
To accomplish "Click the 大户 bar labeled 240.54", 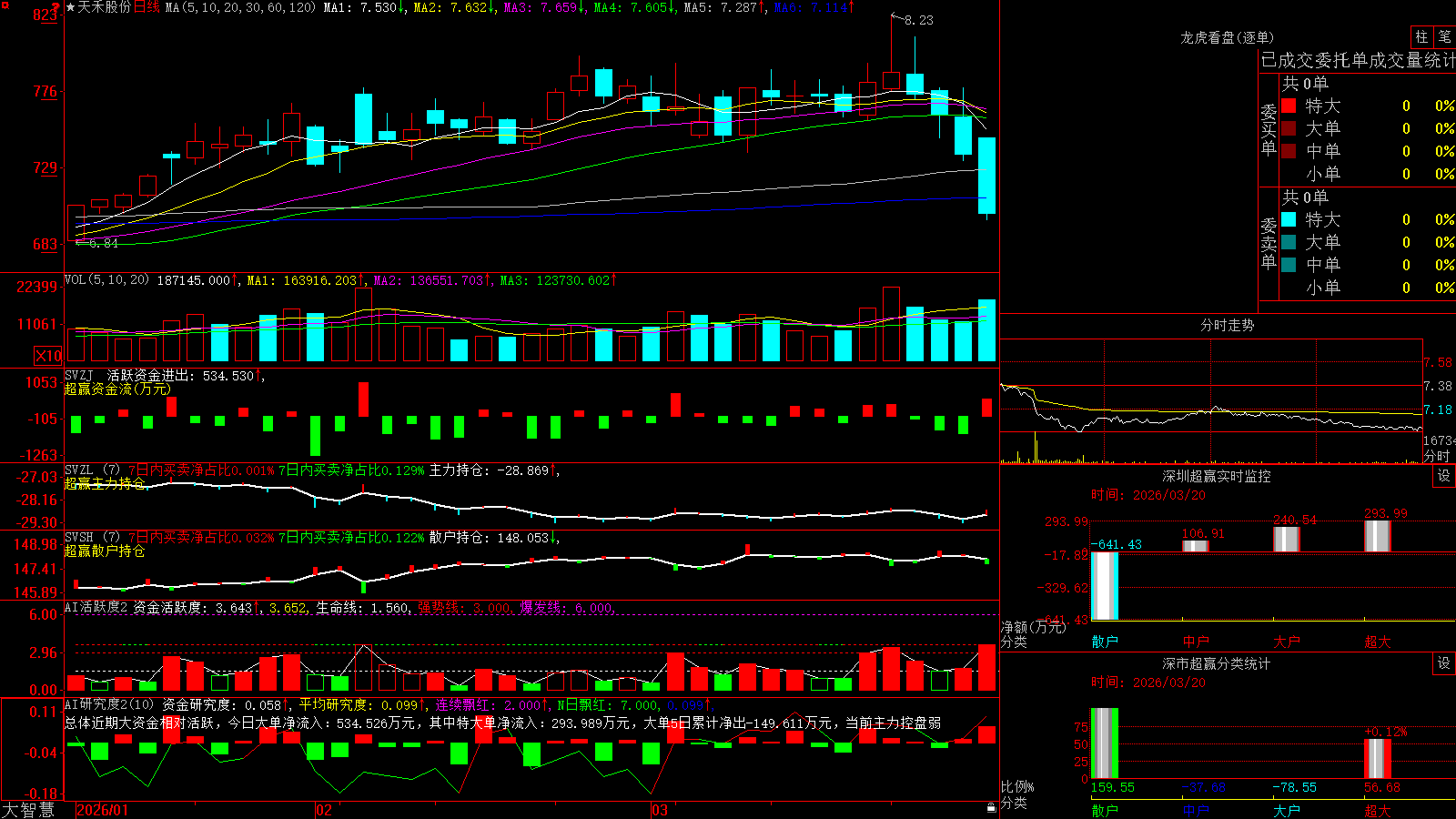I will (x=1286, y=539).
